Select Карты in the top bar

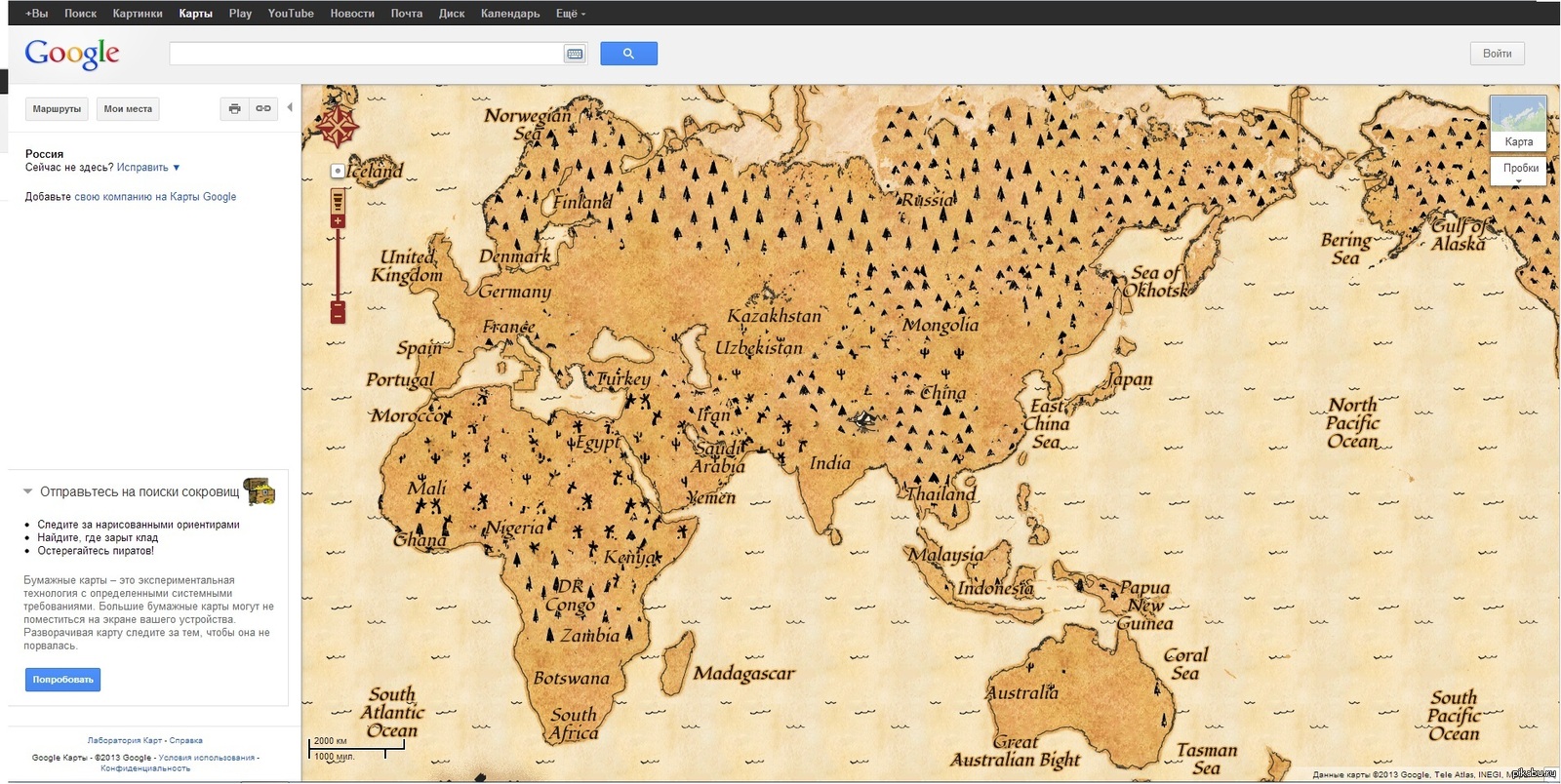[x=195, y=14]
